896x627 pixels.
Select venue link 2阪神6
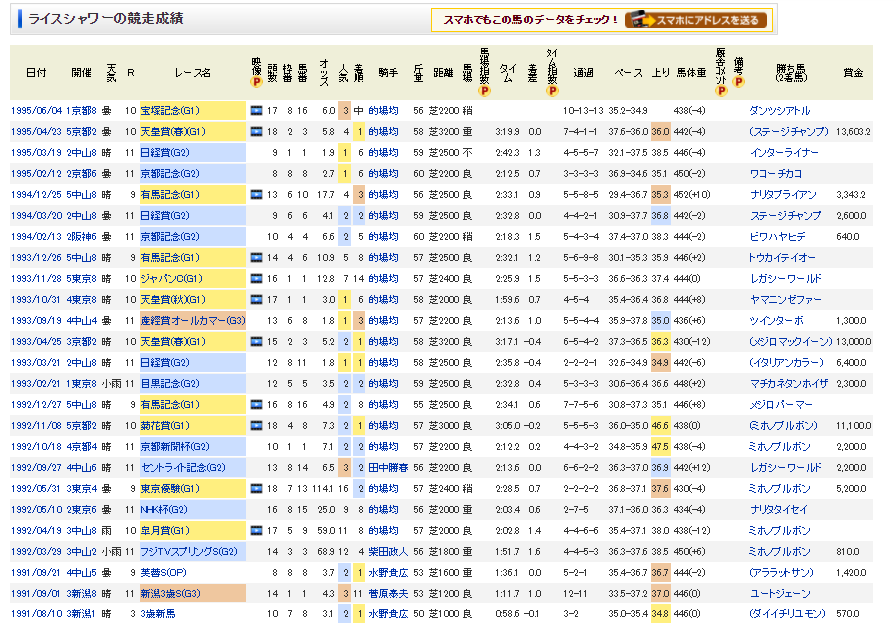pos(82,237)
